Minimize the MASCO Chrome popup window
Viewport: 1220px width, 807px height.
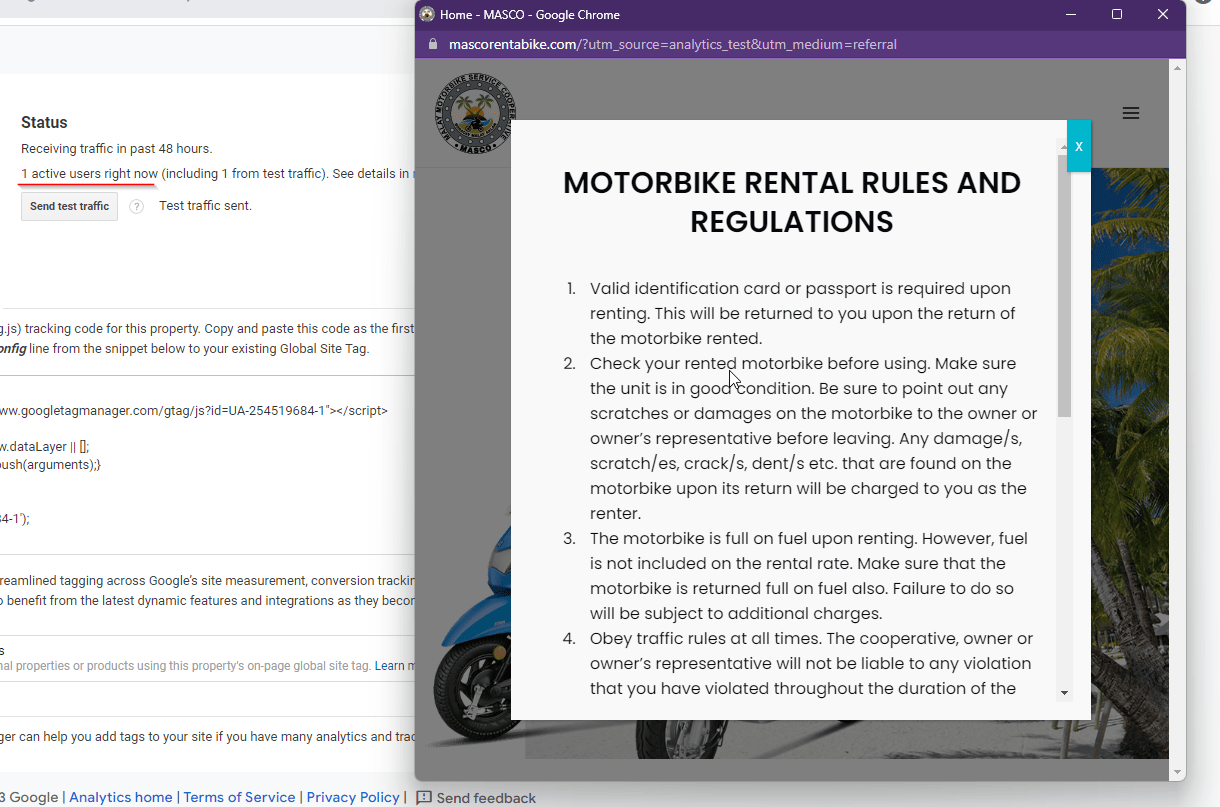[1071, 15]
